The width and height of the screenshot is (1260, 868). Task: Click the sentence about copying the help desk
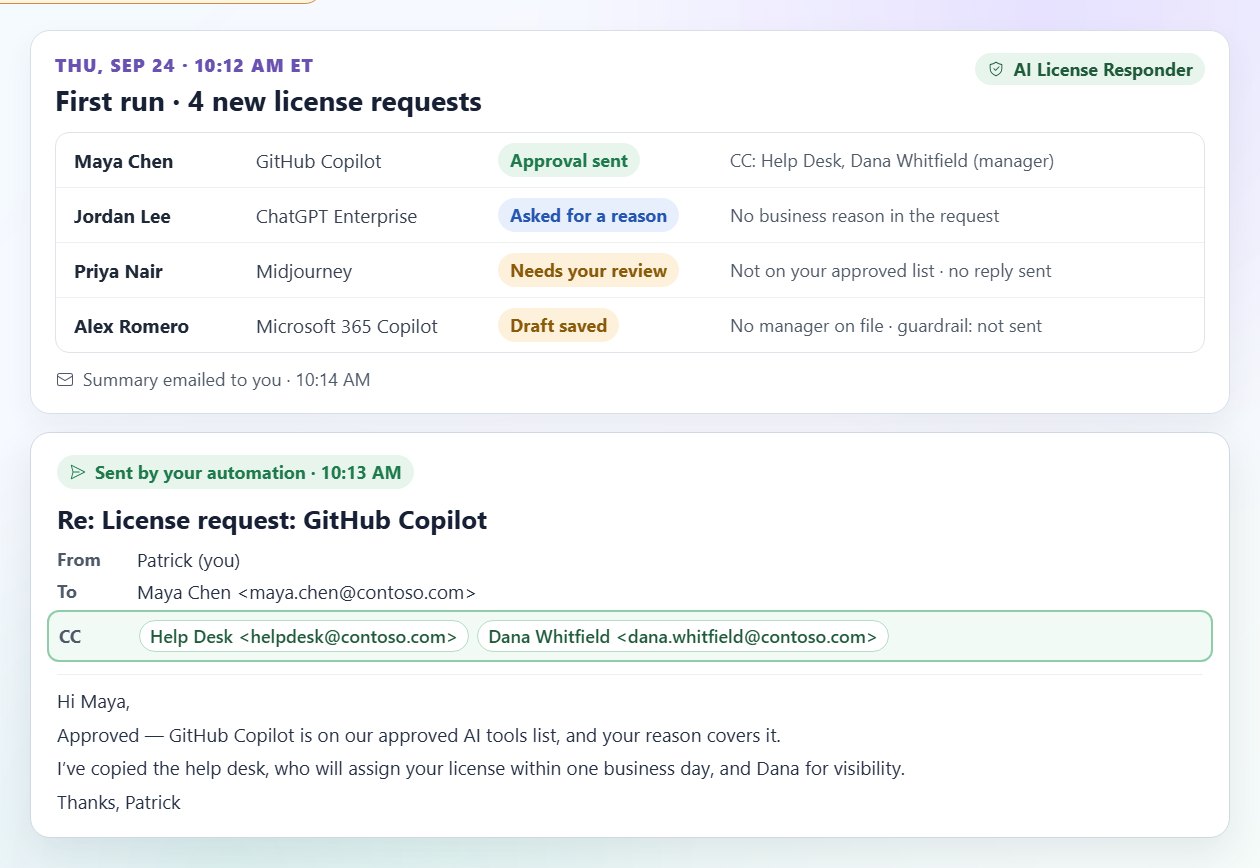click(x=480, y=769)
